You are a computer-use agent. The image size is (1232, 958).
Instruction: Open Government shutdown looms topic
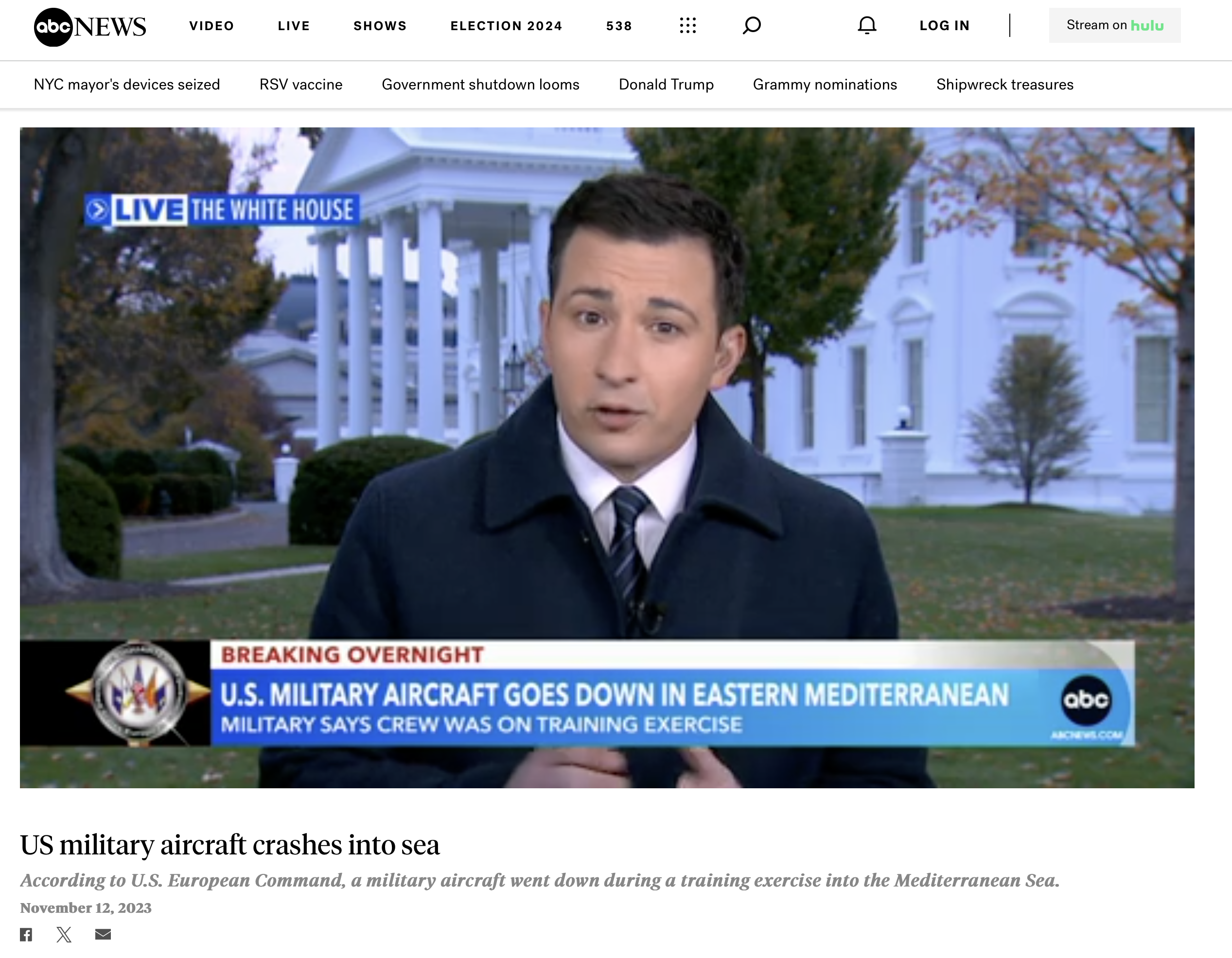[x=481, y=85]
